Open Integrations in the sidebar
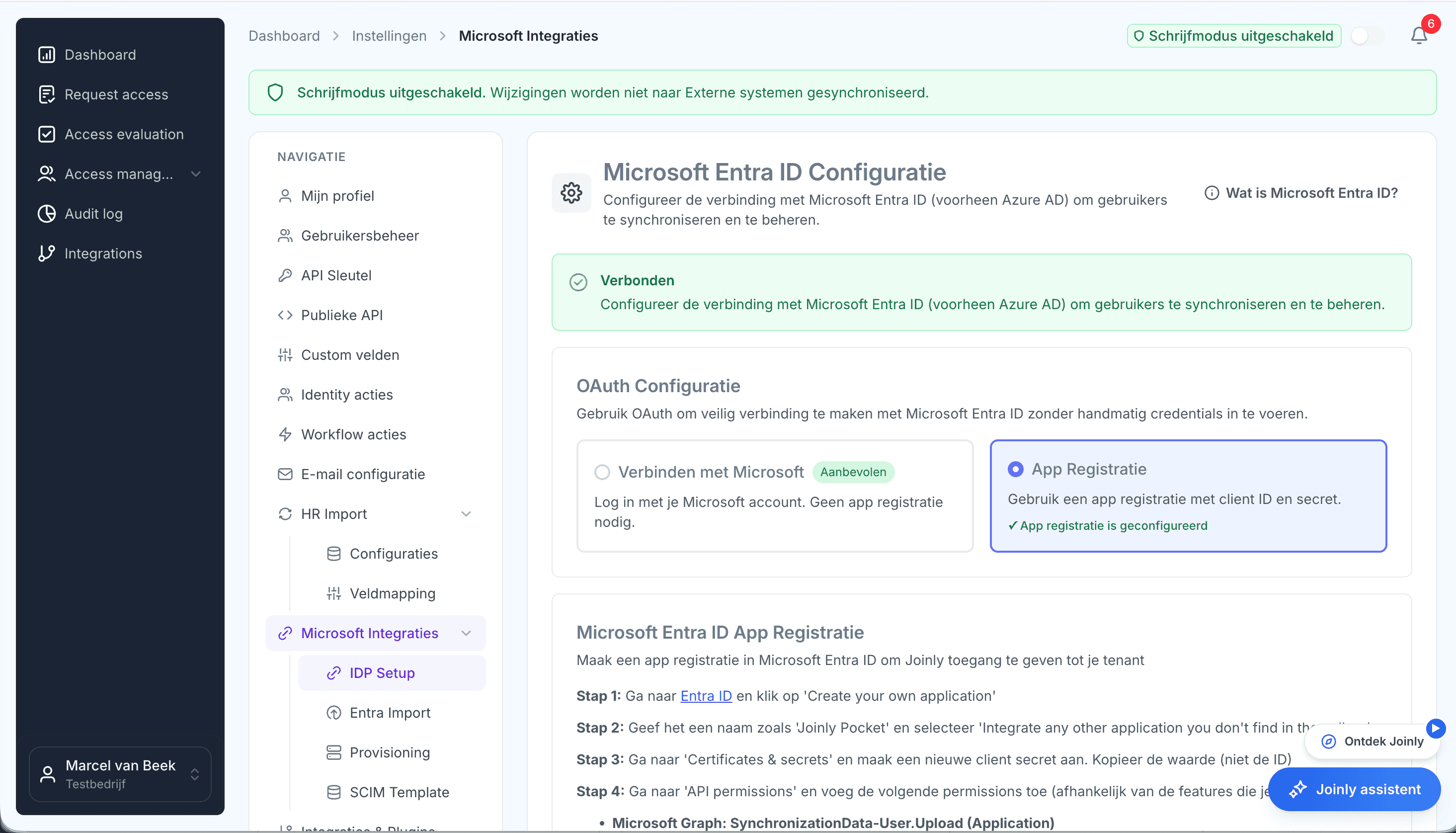This screenshot has height=833, width=1456. tap(120, 253)
